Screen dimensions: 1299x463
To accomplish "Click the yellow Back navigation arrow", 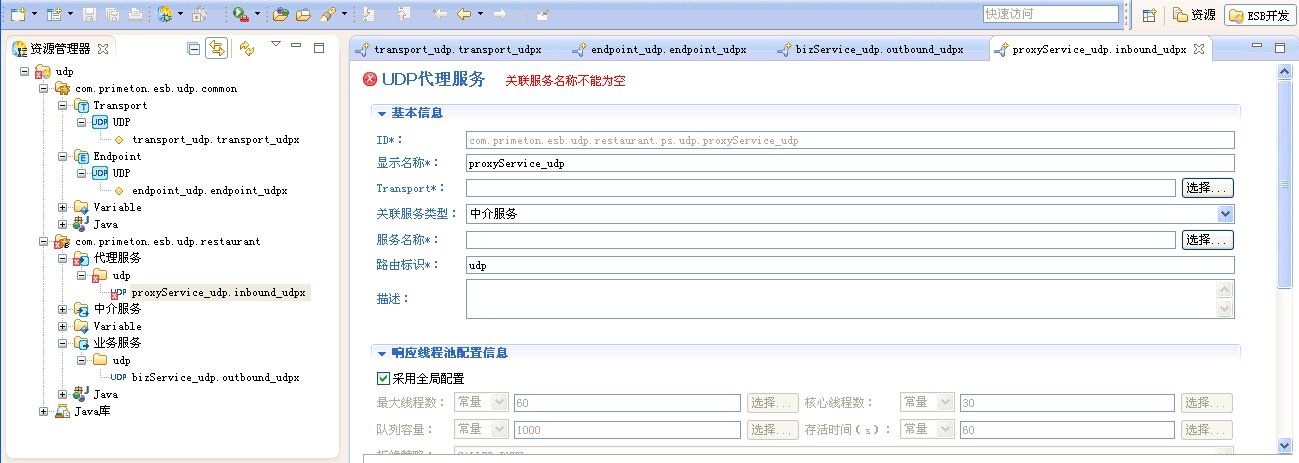I will [x=463, y=14].
